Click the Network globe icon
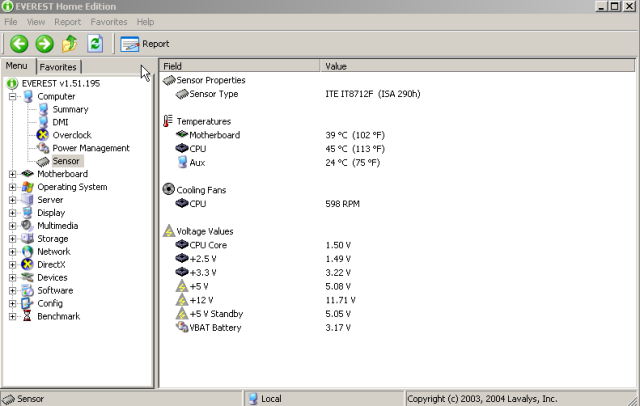The height and width of the screenshot is (406, 640). click(27, 252)
